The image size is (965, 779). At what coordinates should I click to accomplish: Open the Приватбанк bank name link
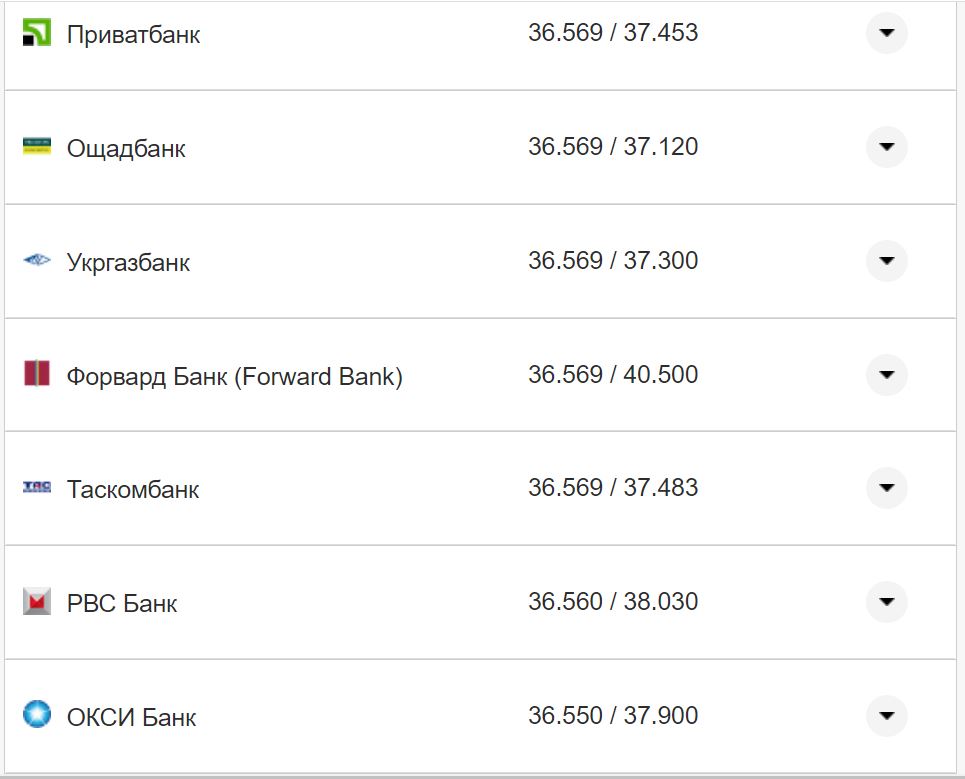pos(133,35)
